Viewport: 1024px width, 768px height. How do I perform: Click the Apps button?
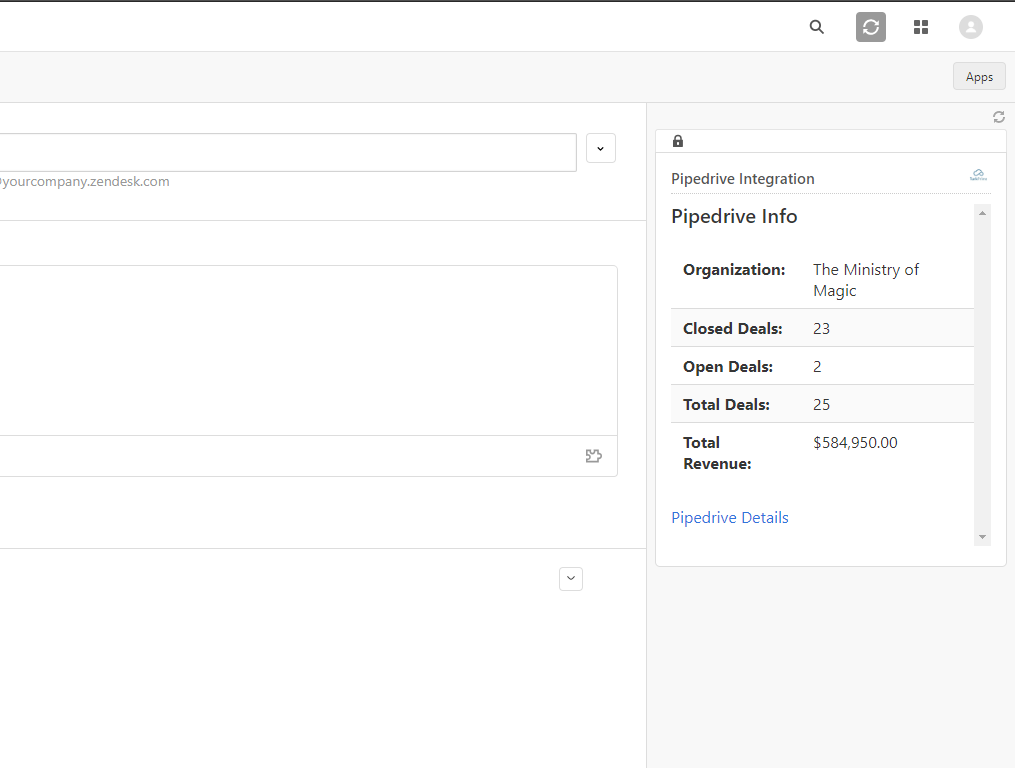tap(979, 77)
